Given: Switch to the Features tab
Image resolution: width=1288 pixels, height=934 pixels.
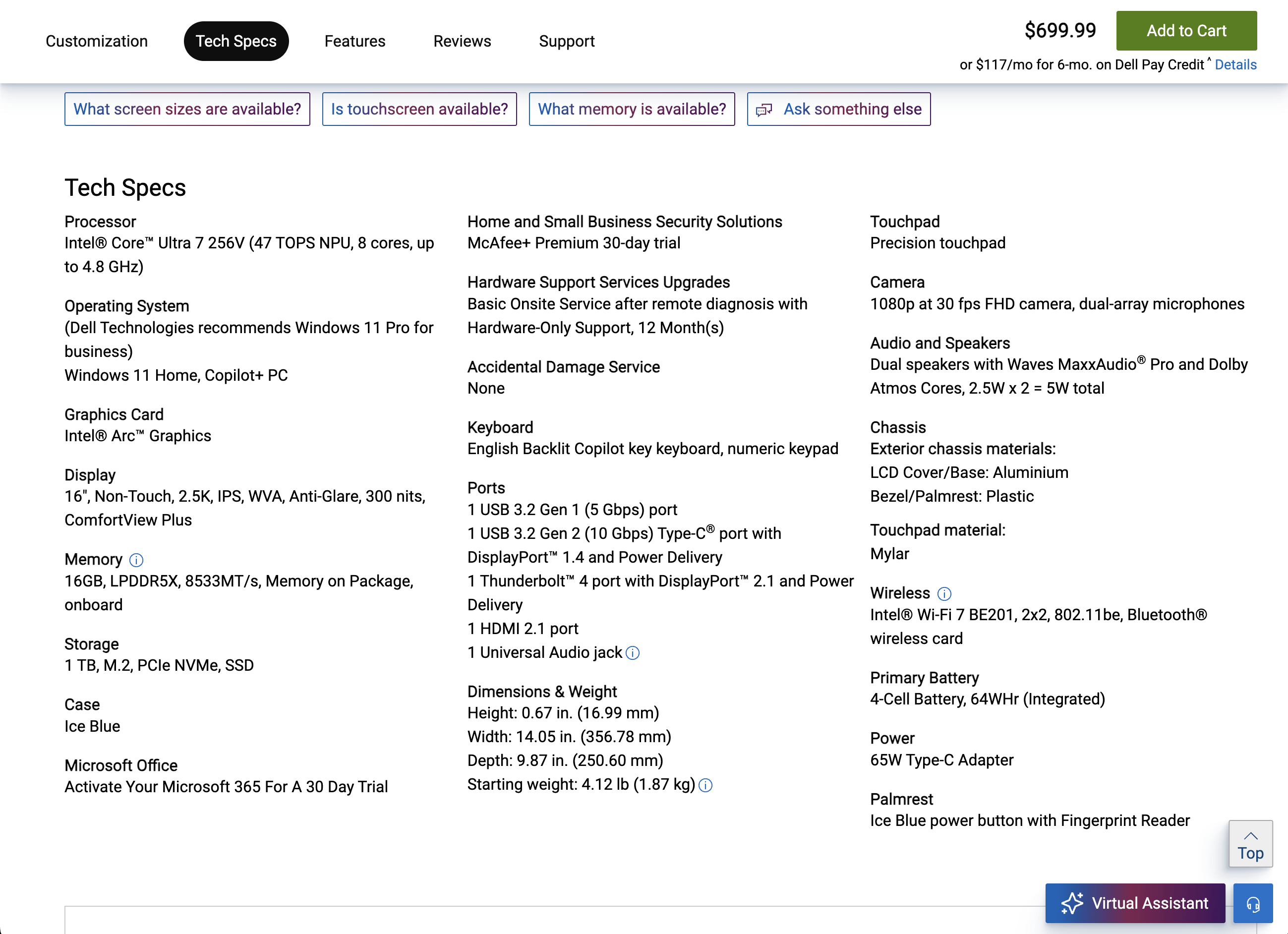Looking at the screenshot, I should click(x=355, y=40).
